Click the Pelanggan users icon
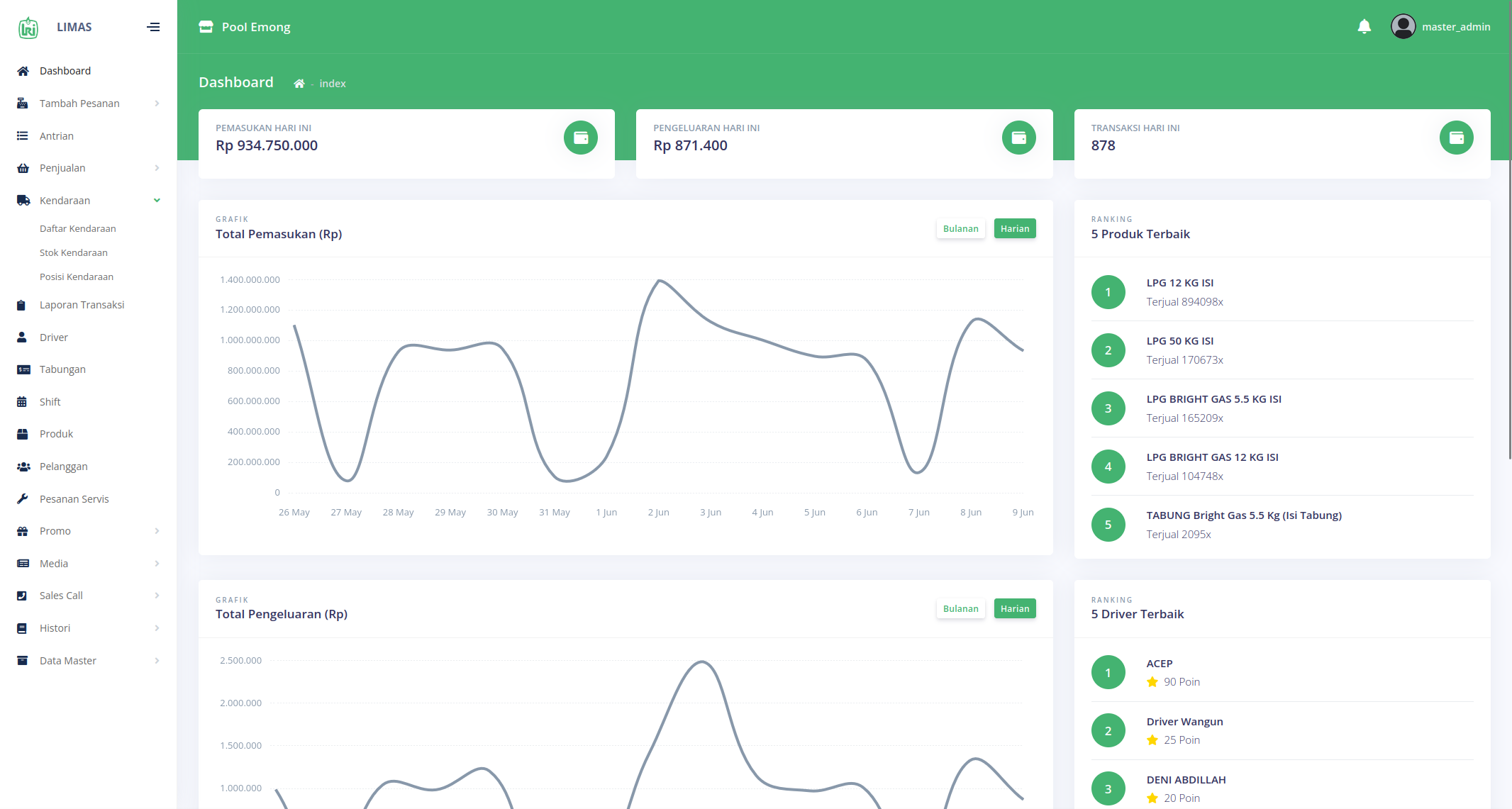 pos(23,467)
